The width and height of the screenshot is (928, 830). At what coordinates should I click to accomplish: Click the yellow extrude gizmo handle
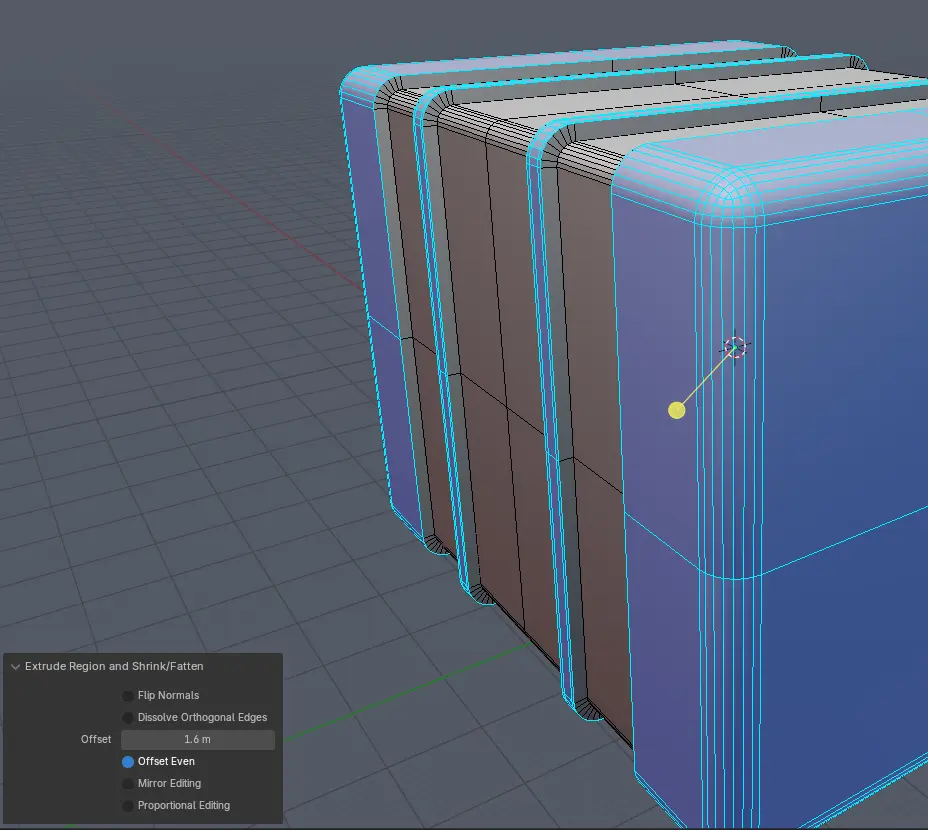677,410
